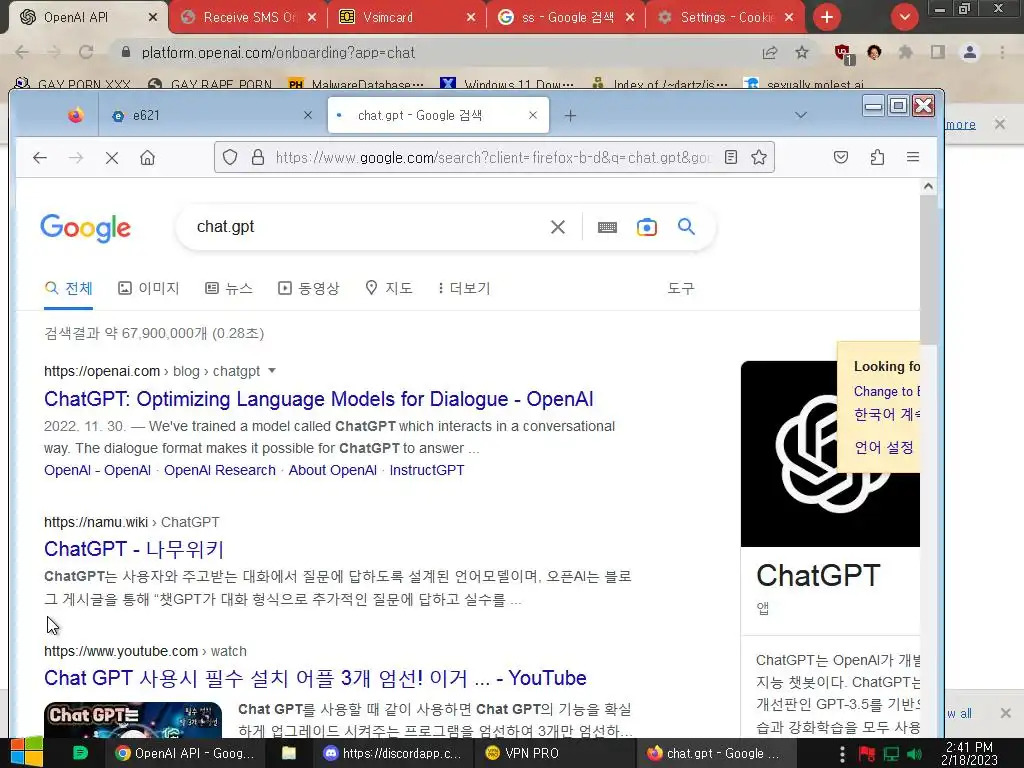Open Chrome three-dot menu
Screen dimensions: 1024x768
coord(1002,52)
